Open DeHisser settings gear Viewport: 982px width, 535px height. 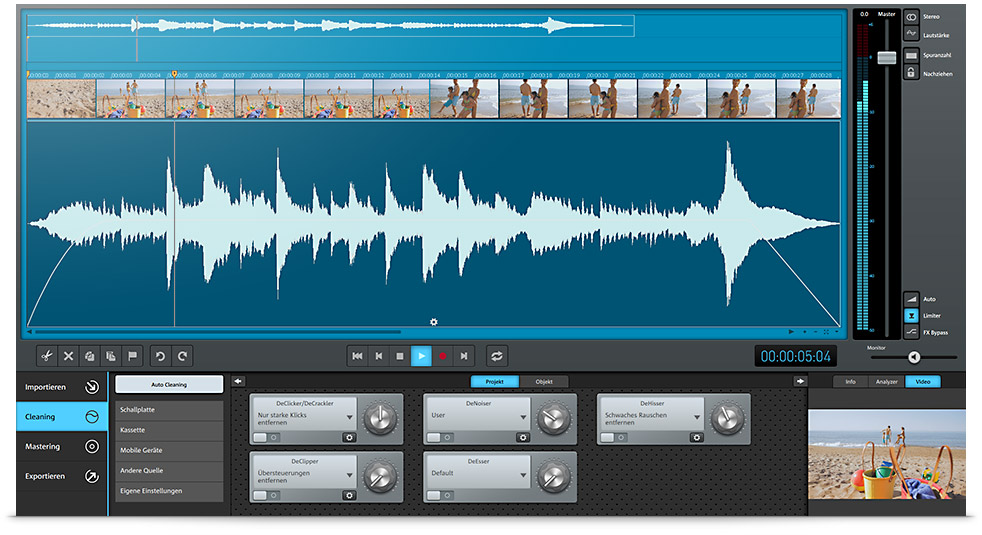pos(696,437)
